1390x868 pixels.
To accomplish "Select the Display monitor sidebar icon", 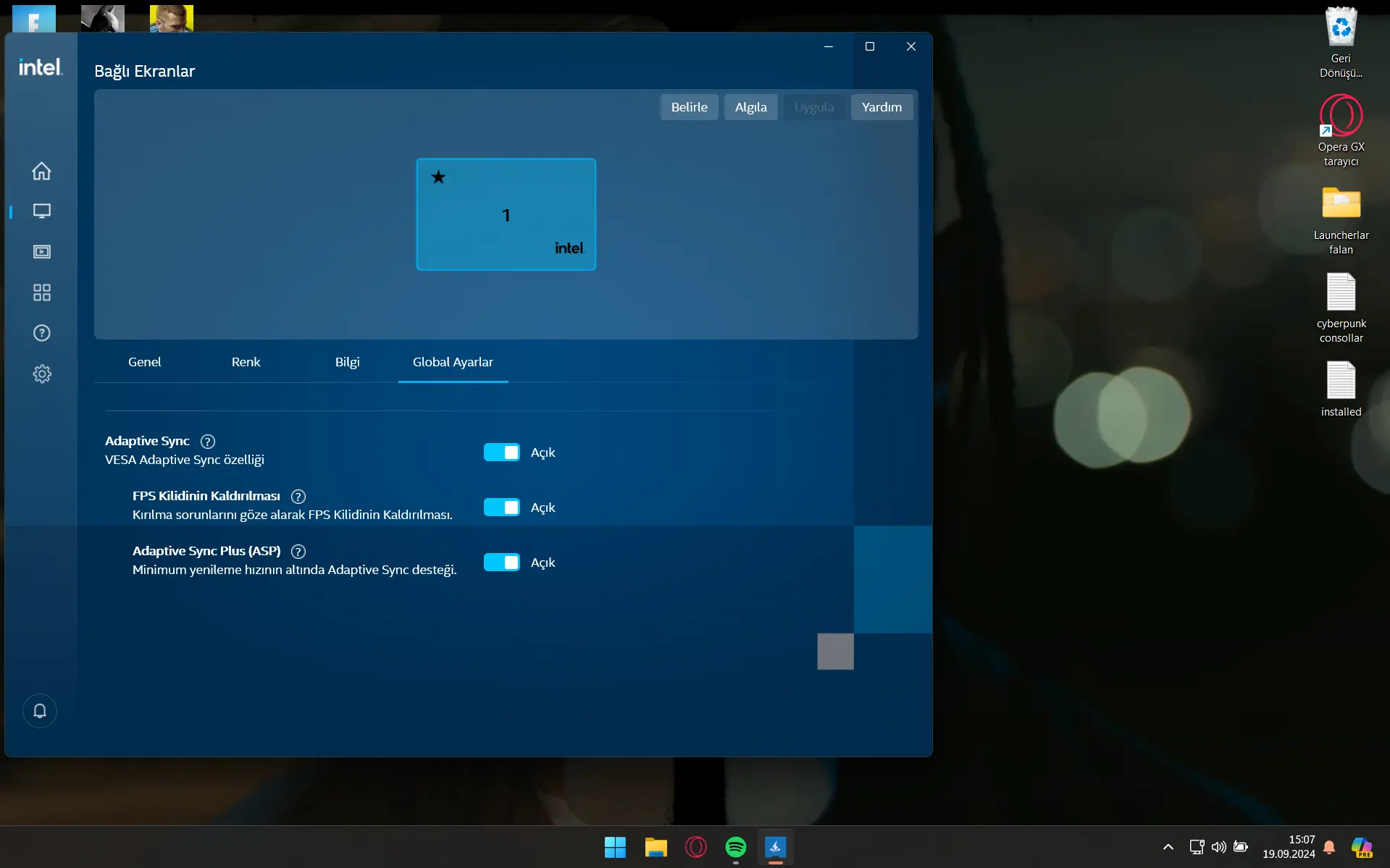I will [41, 211].
